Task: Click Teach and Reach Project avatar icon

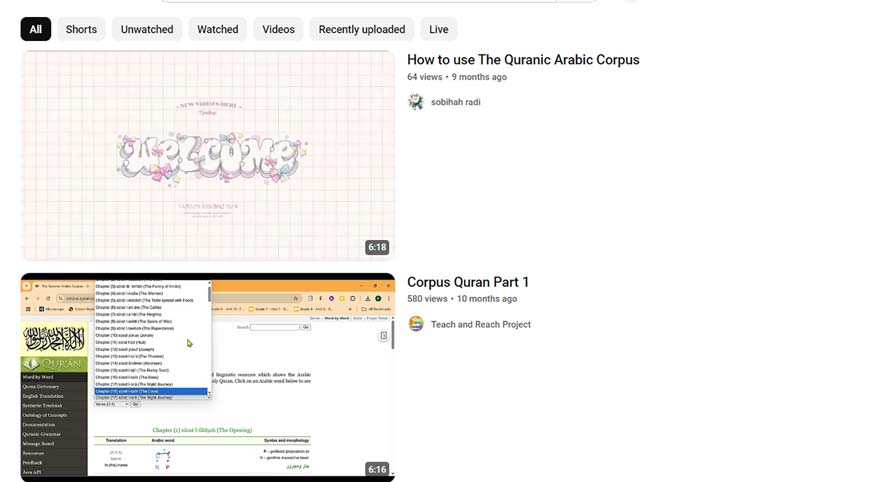Action: point(416,324)
